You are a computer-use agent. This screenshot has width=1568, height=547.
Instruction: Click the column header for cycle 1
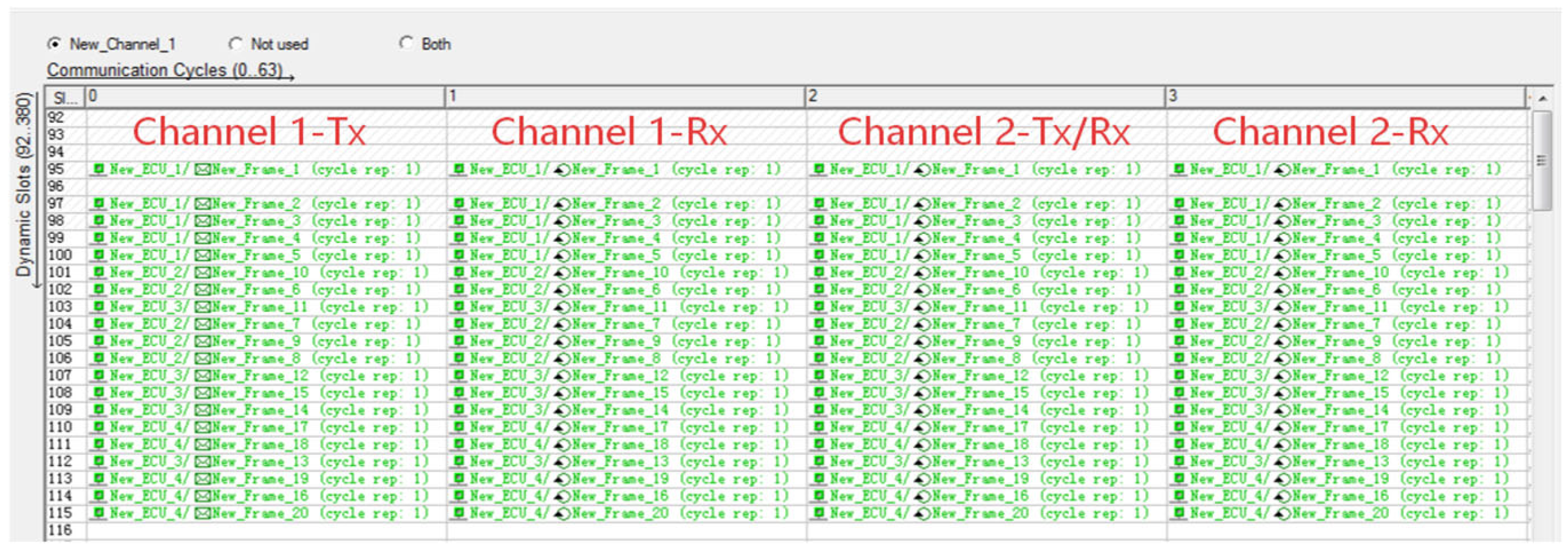click(x=625, y=96)
